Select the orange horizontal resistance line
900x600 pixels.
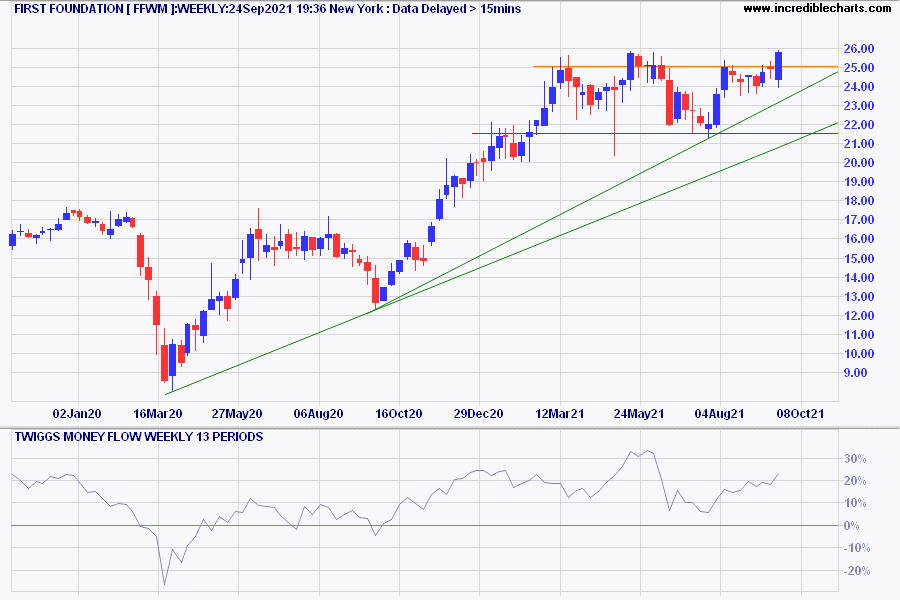685,67
